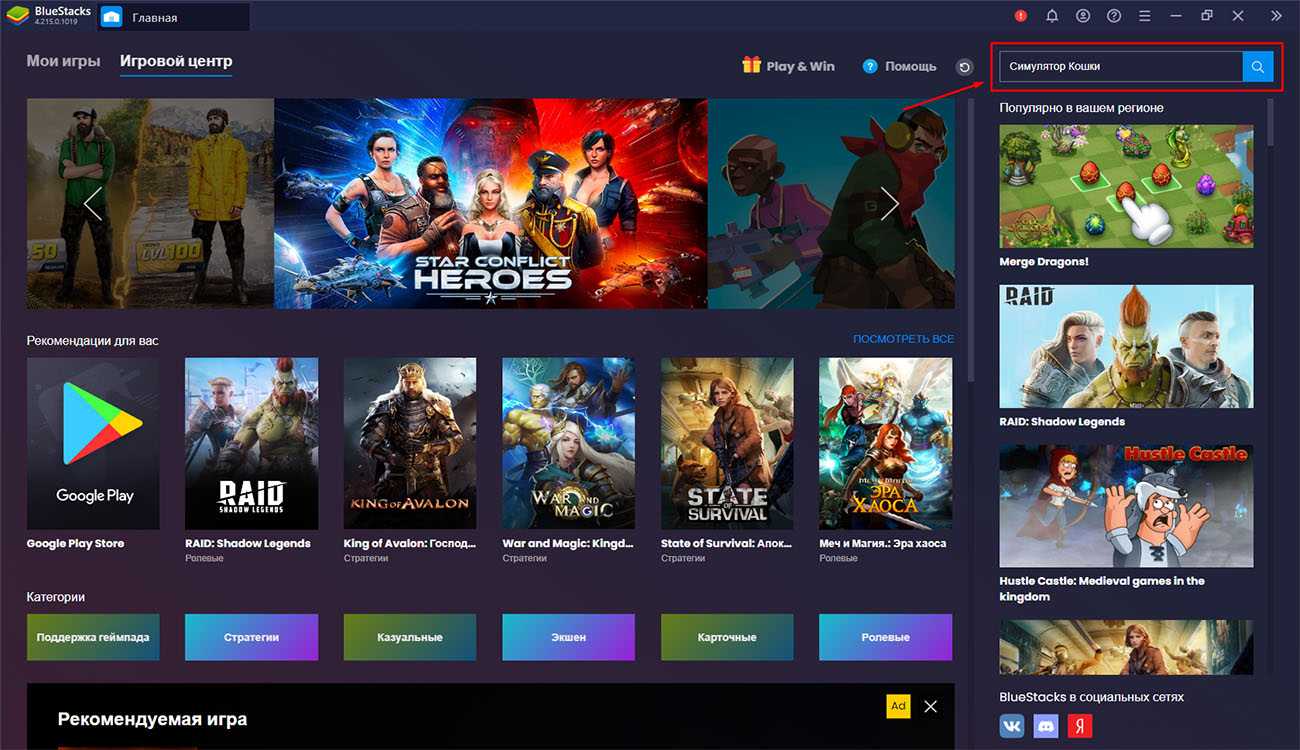The height and width of the screenshot is (750, 1300).
Task: Open the user account icon
Action: (x=1083, y=16)
